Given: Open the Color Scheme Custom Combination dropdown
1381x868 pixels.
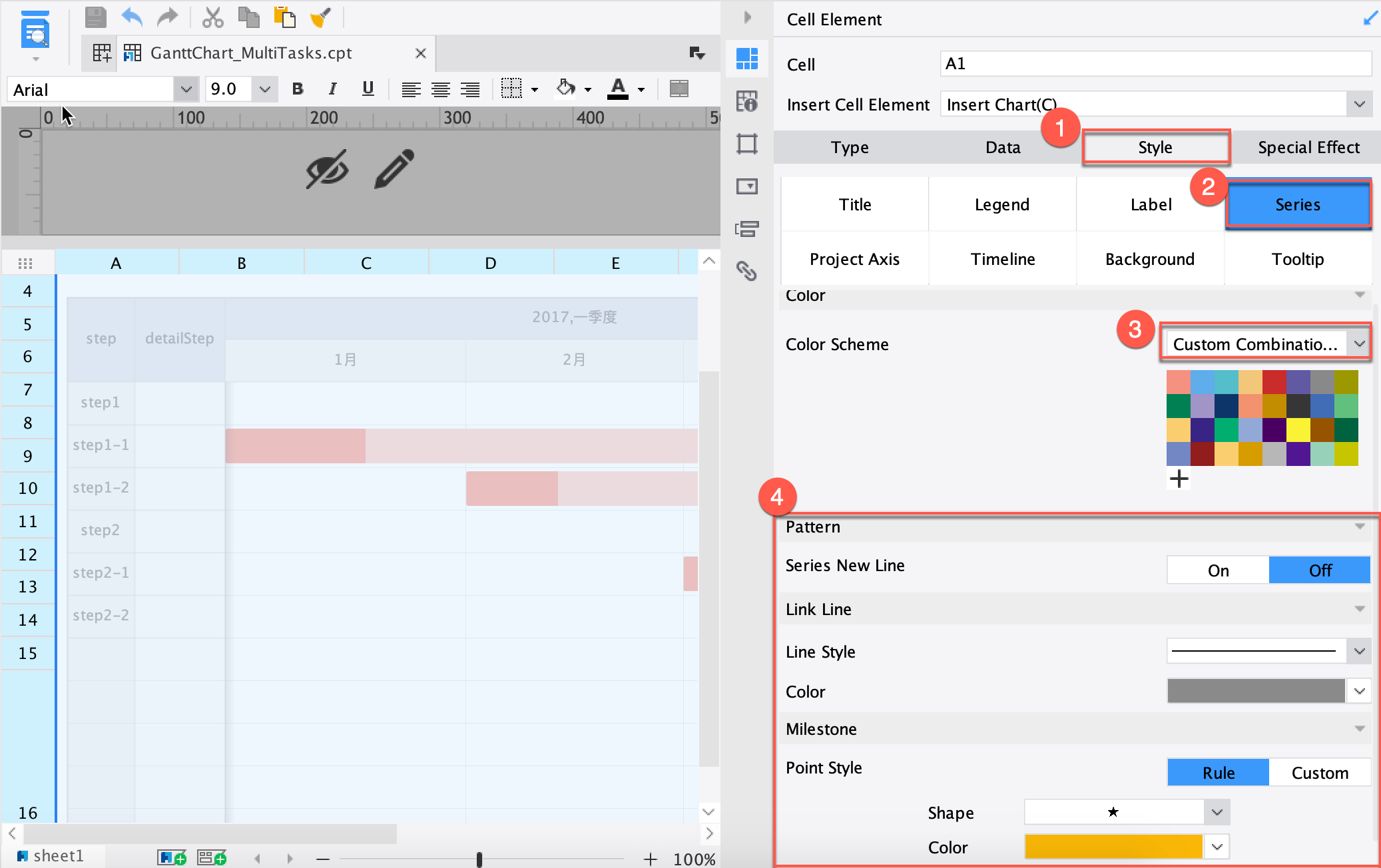Looking at the screenshot, I should tap(1264, 343).
